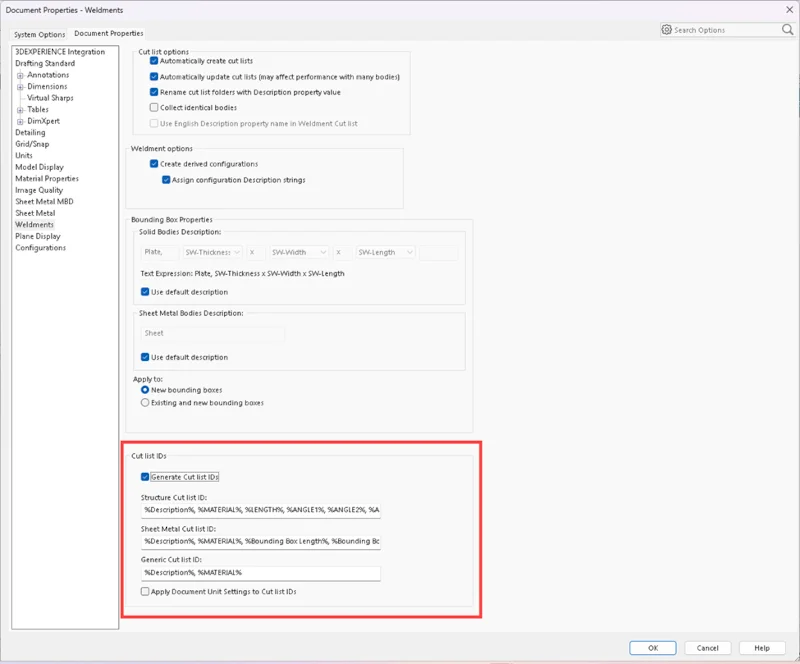This screenshot has height=664, width=800.
Task: Uncheck Generate Cut list IDs
Action: coord(146,477)
